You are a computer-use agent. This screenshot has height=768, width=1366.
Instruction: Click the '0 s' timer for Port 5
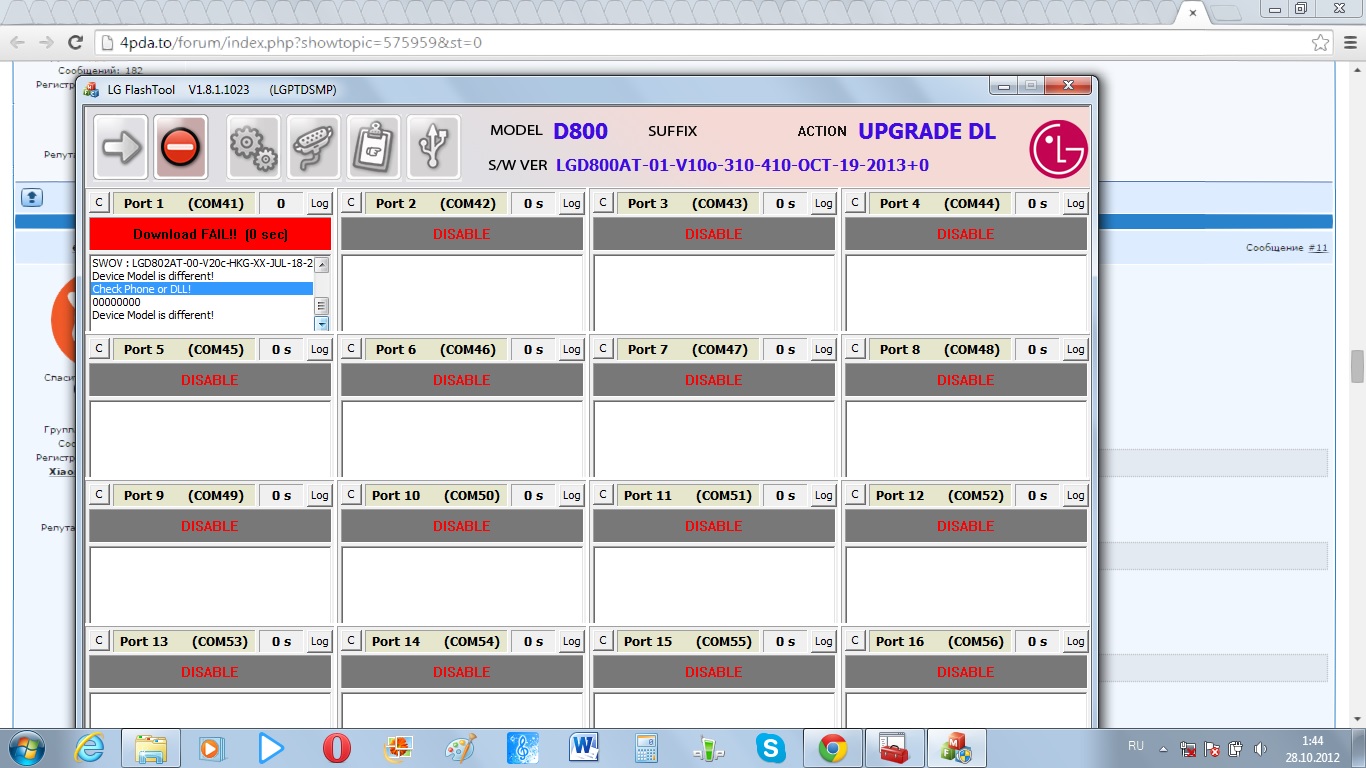click(281, 349)
